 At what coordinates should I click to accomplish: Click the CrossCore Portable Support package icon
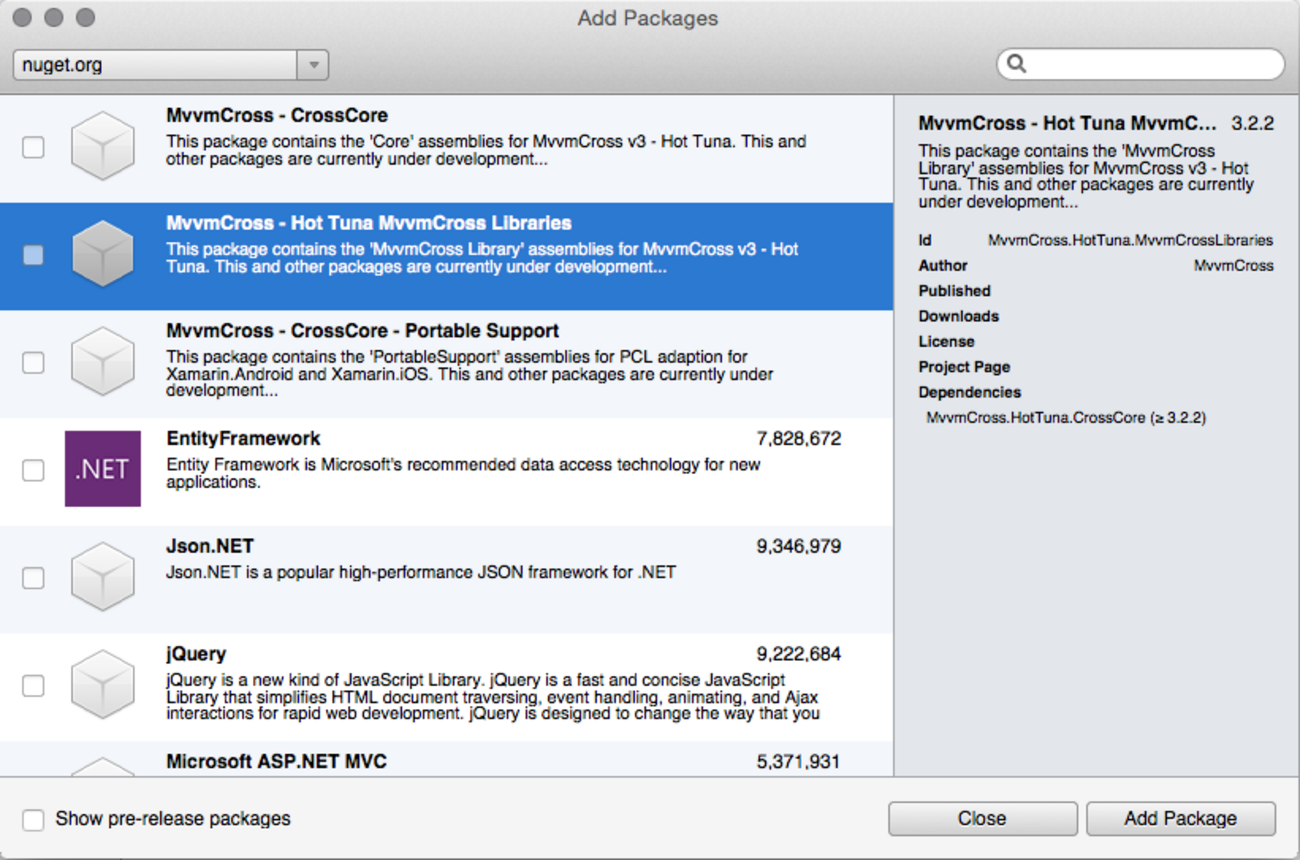[103, 362]
